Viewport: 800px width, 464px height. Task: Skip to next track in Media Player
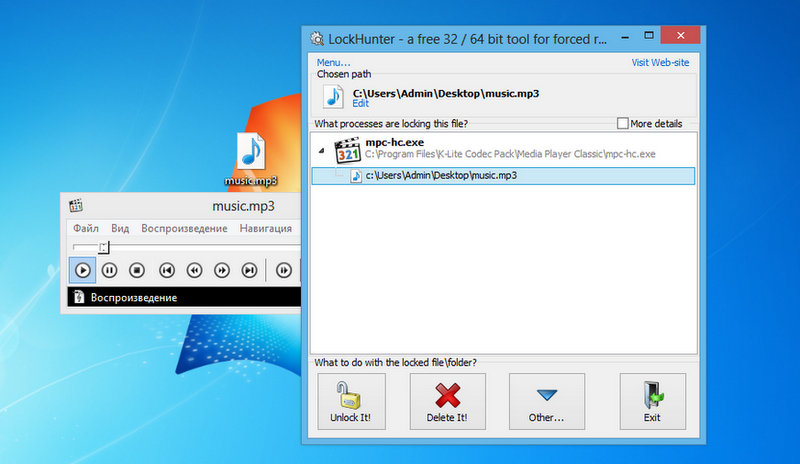coord(249,270)
